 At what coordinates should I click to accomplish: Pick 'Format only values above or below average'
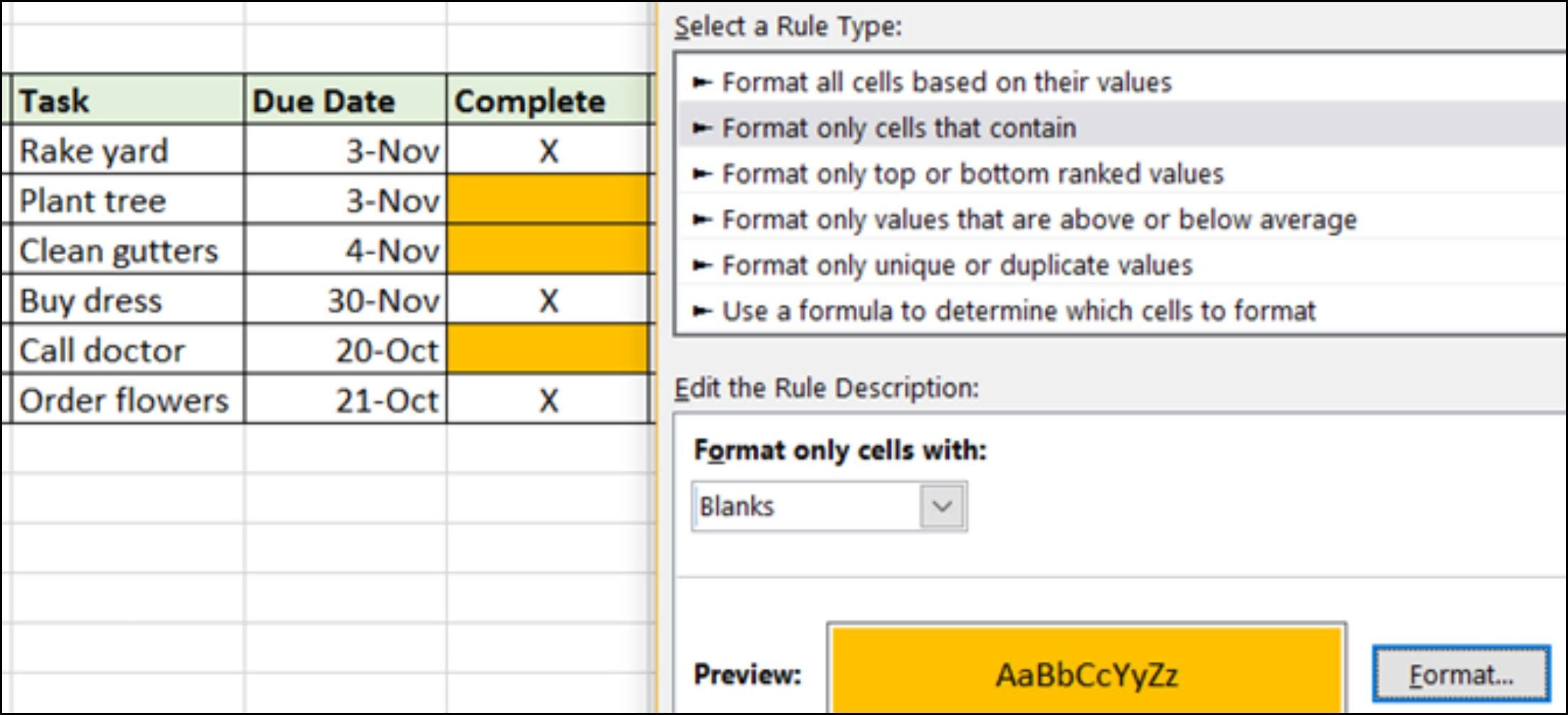[1038, 220]
